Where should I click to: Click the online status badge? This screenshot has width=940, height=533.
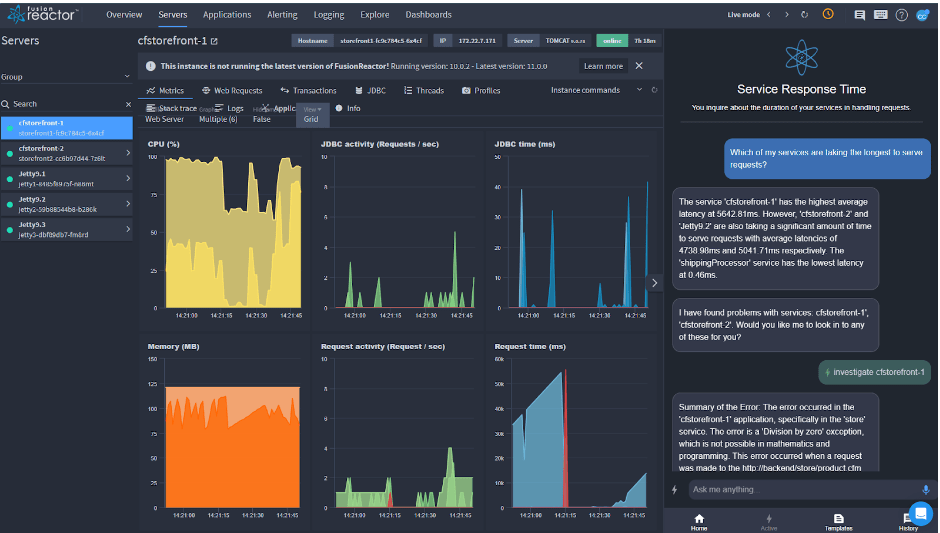coord(612,41)
